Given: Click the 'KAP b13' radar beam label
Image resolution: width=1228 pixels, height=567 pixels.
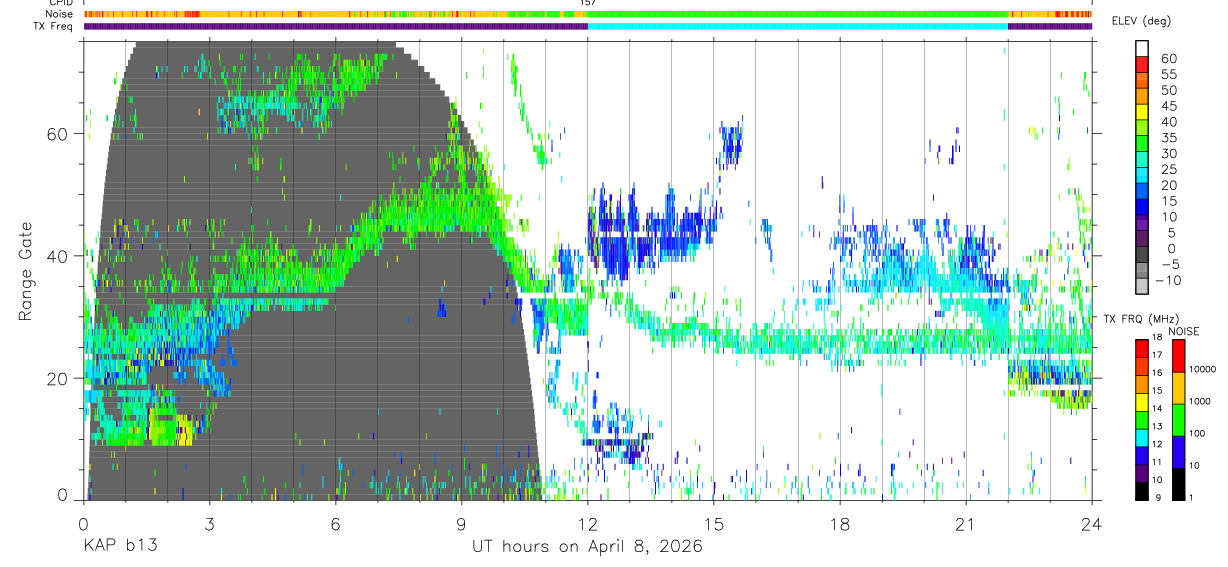Looking at the screenshot, I should [120, 547].
